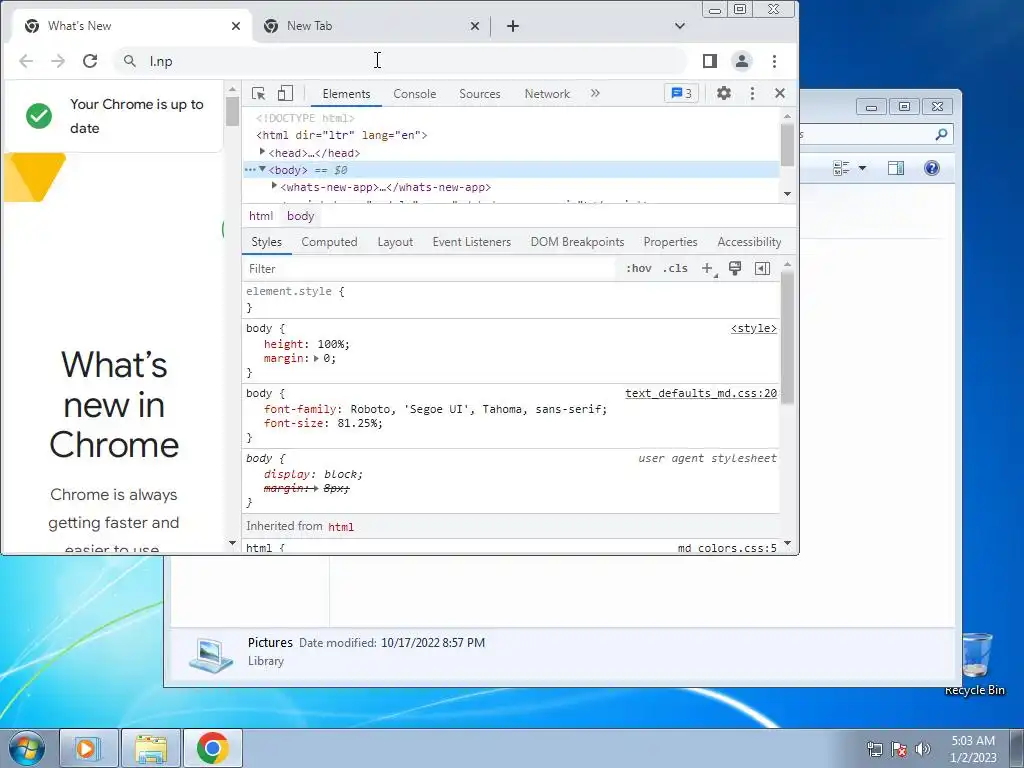The image size is (1024, 768).
Task: Click element.style rule block
Action: tap(511, 299)
